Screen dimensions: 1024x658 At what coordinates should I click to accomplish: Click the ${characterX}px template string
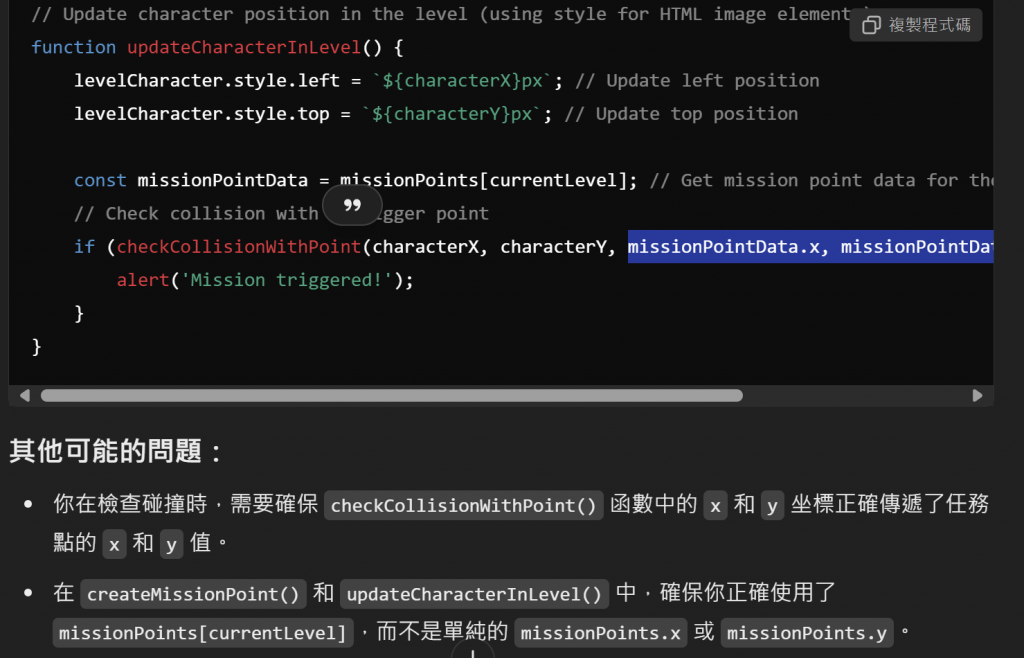[x=462, y=80]
